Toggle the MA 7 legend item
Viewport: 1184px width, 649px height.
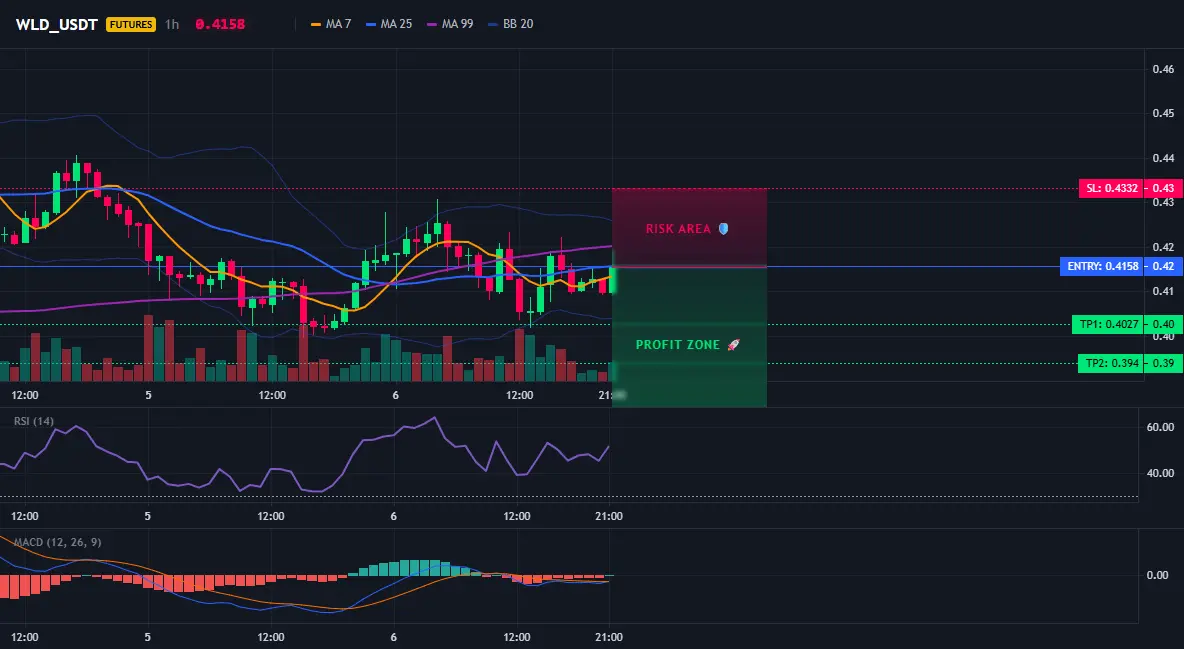(331, 24)
